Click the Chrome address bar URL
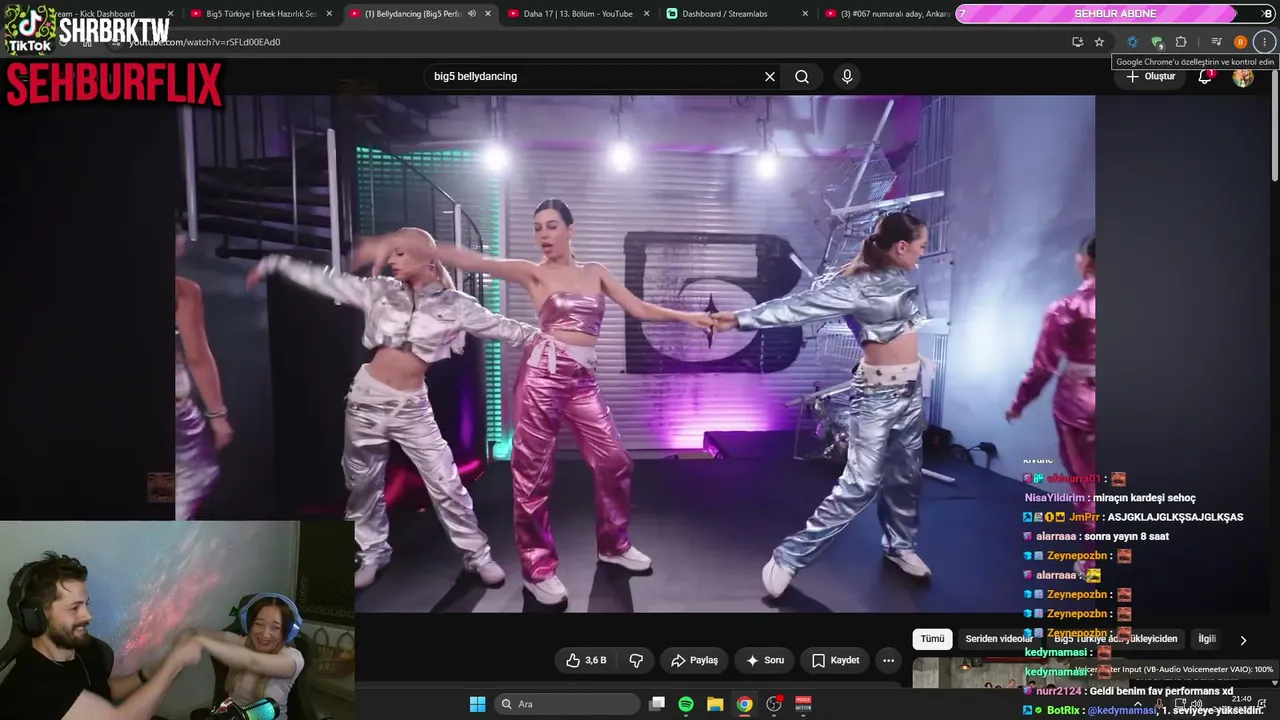The image size is (1280, 720). (x=205, y=42)
